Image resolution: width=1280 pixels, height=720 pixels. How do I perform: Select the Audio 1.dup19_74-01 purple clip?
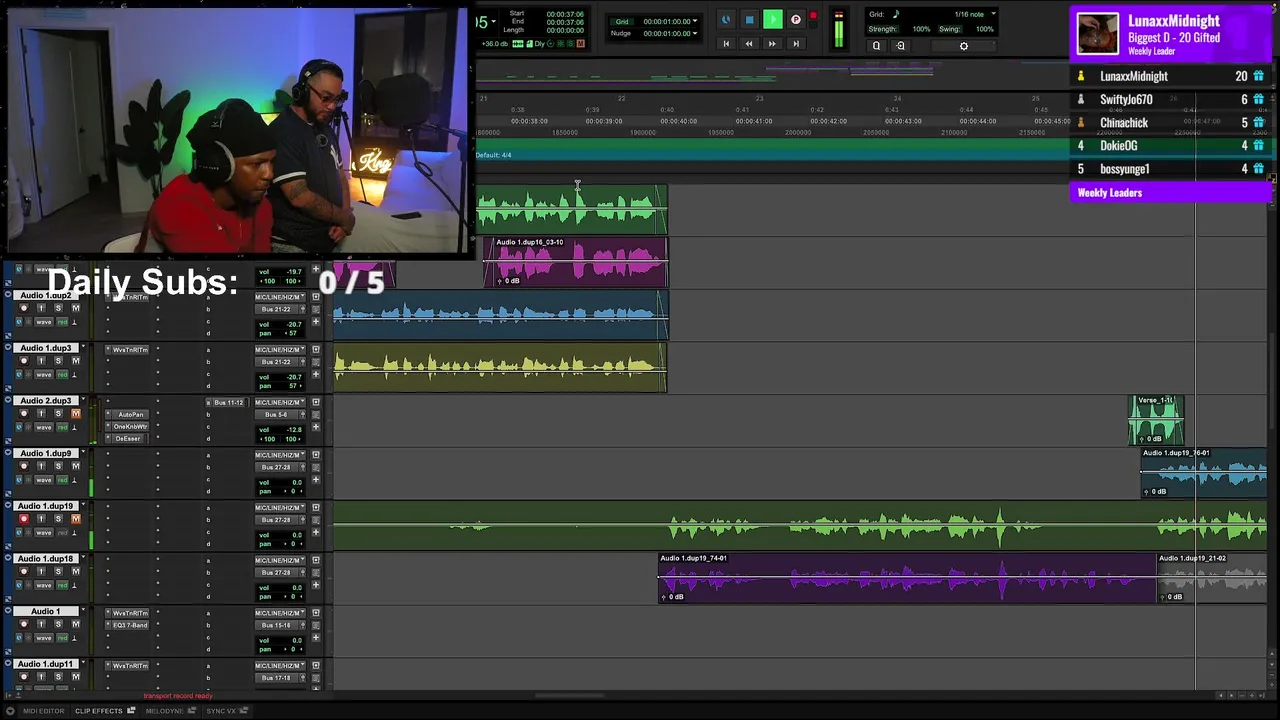tap(907, 577)
